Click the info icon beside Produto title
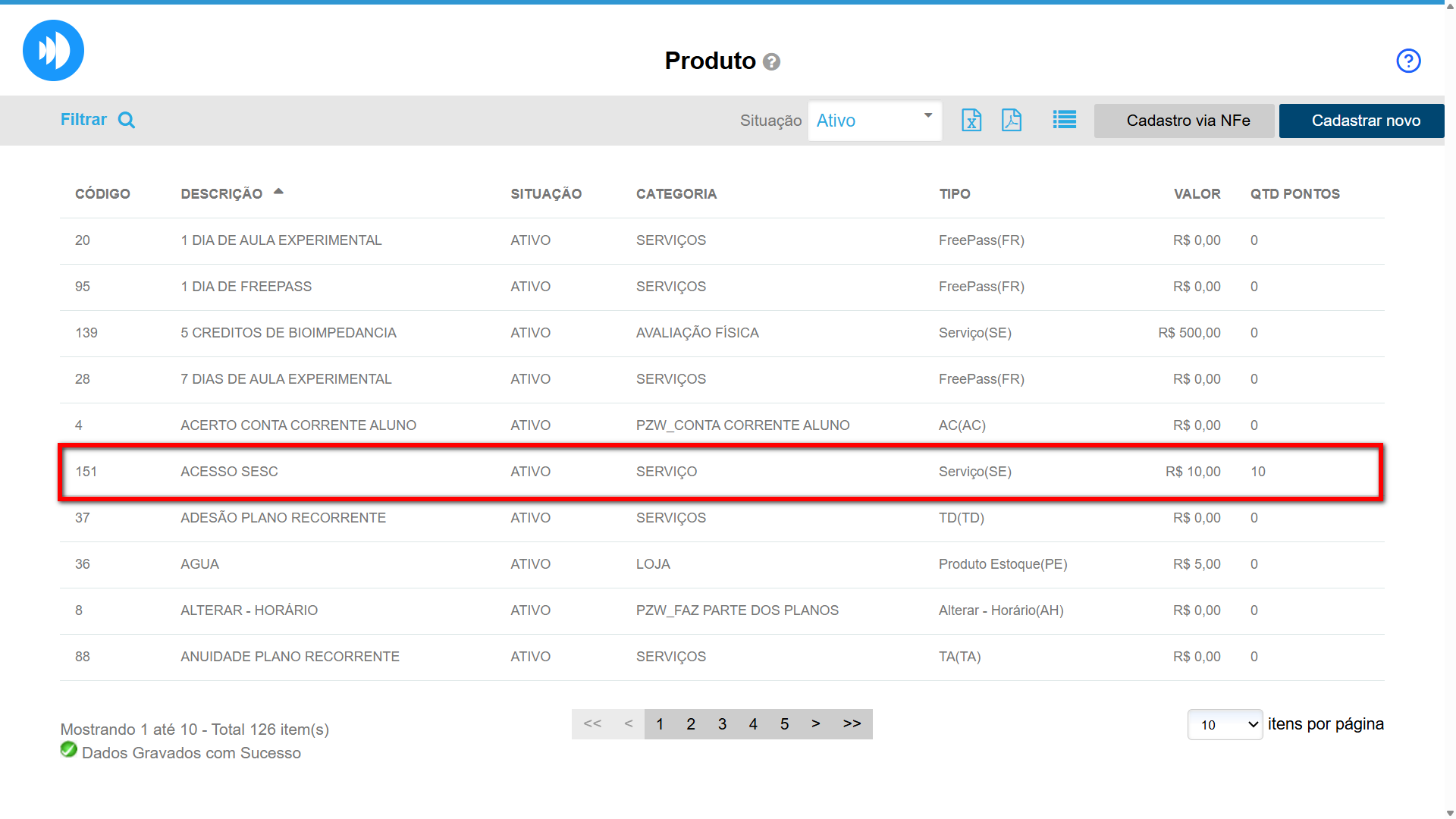1456x819 pixels. point(771,61)
